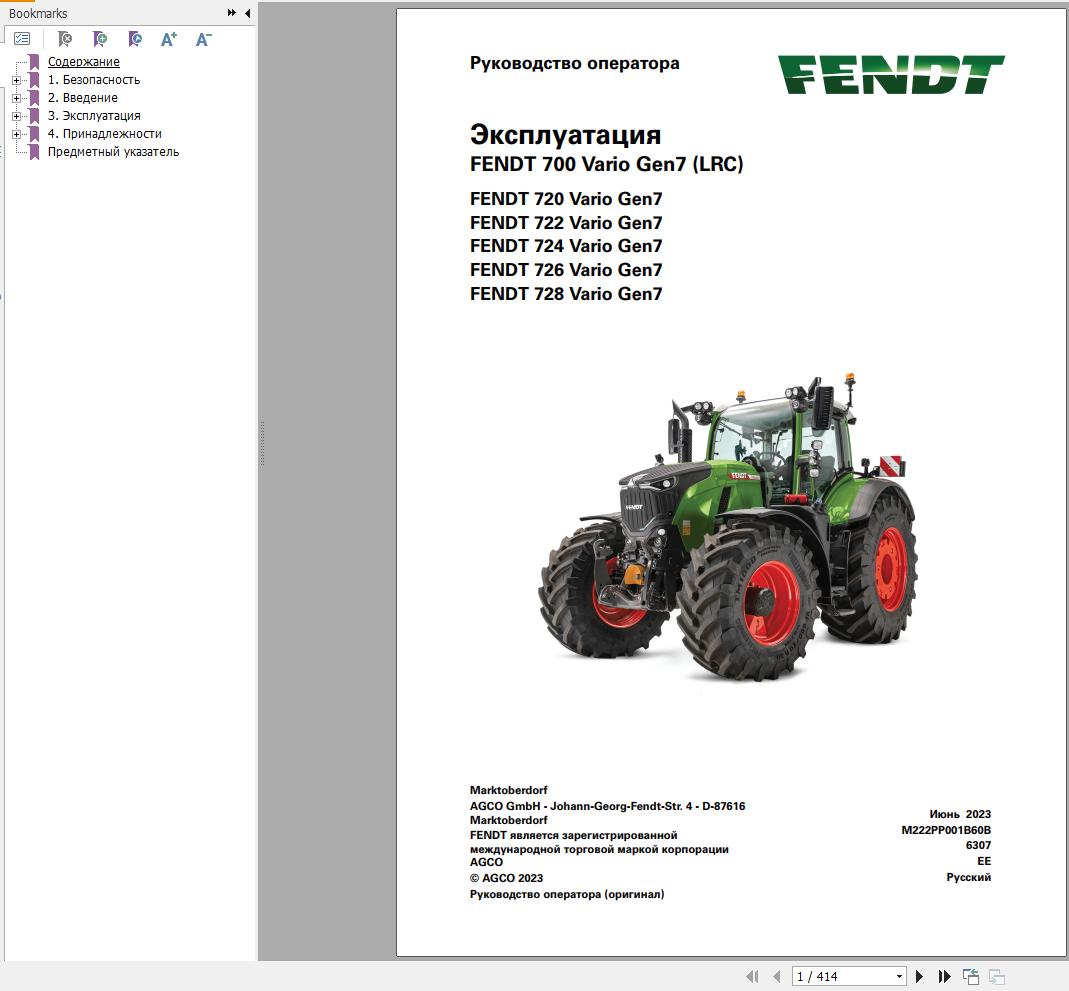The height and width of the screenshot is (991, 1069).
Task: Expand the '4. Принадлежности' bookmark
Action: (16, 134)
